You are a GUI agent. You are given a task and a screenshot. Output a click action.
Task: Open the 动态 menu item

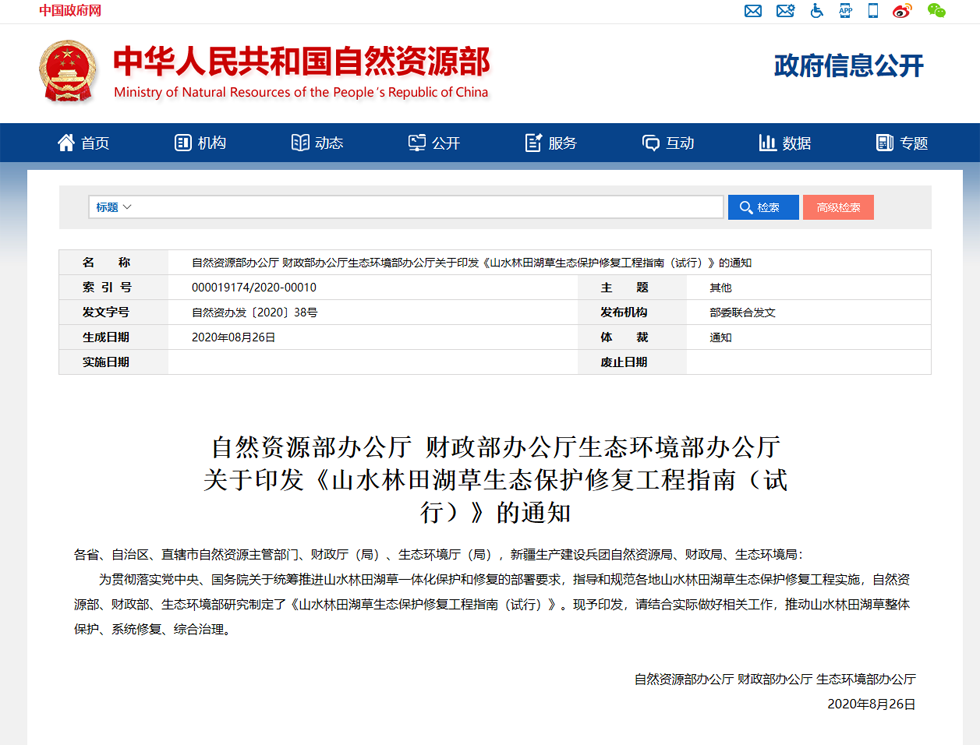pyautogui.click(x=329, y=143)
